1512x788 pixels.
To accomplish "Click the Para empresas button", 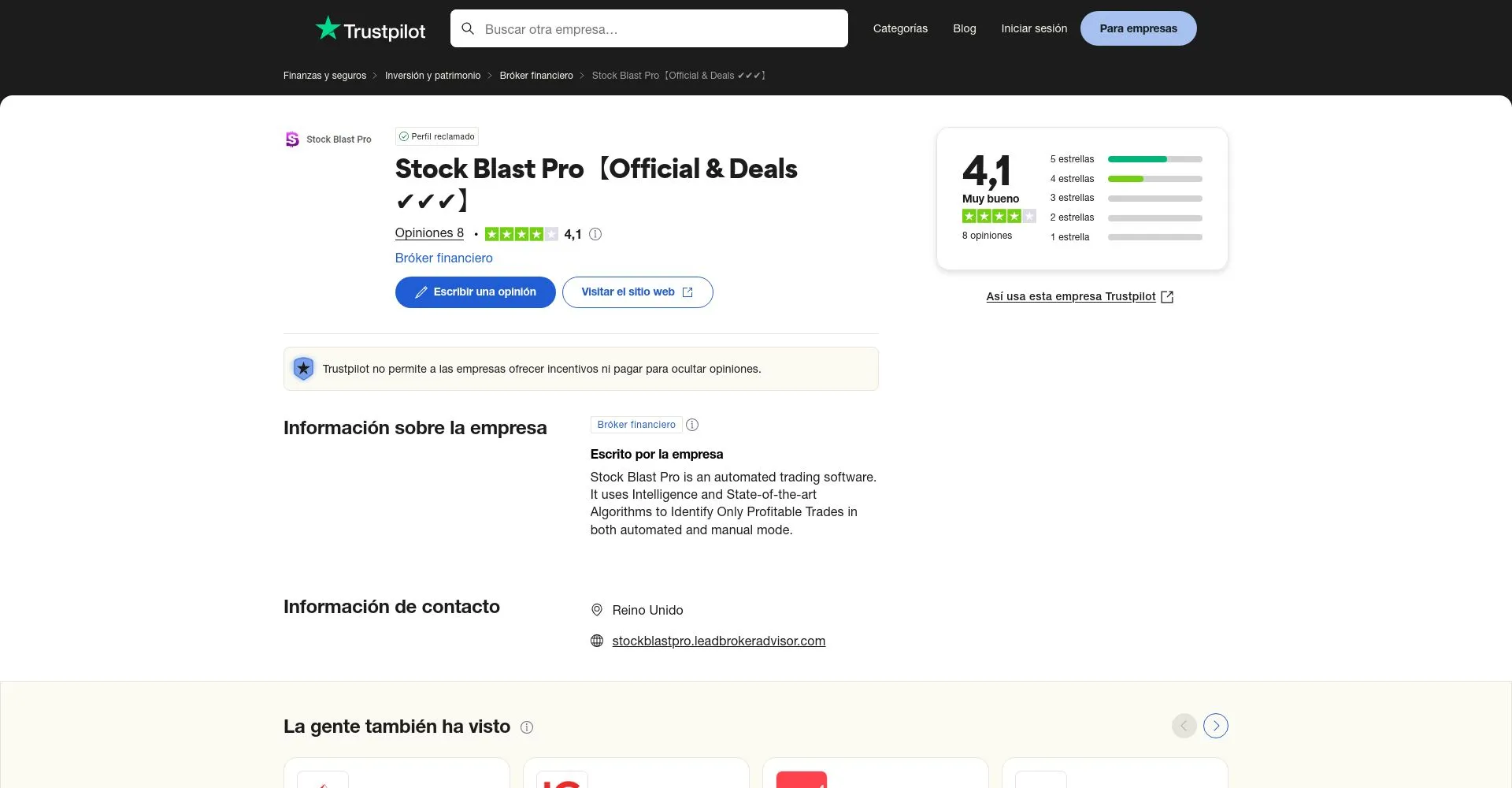I will [x=1138, y=28].
